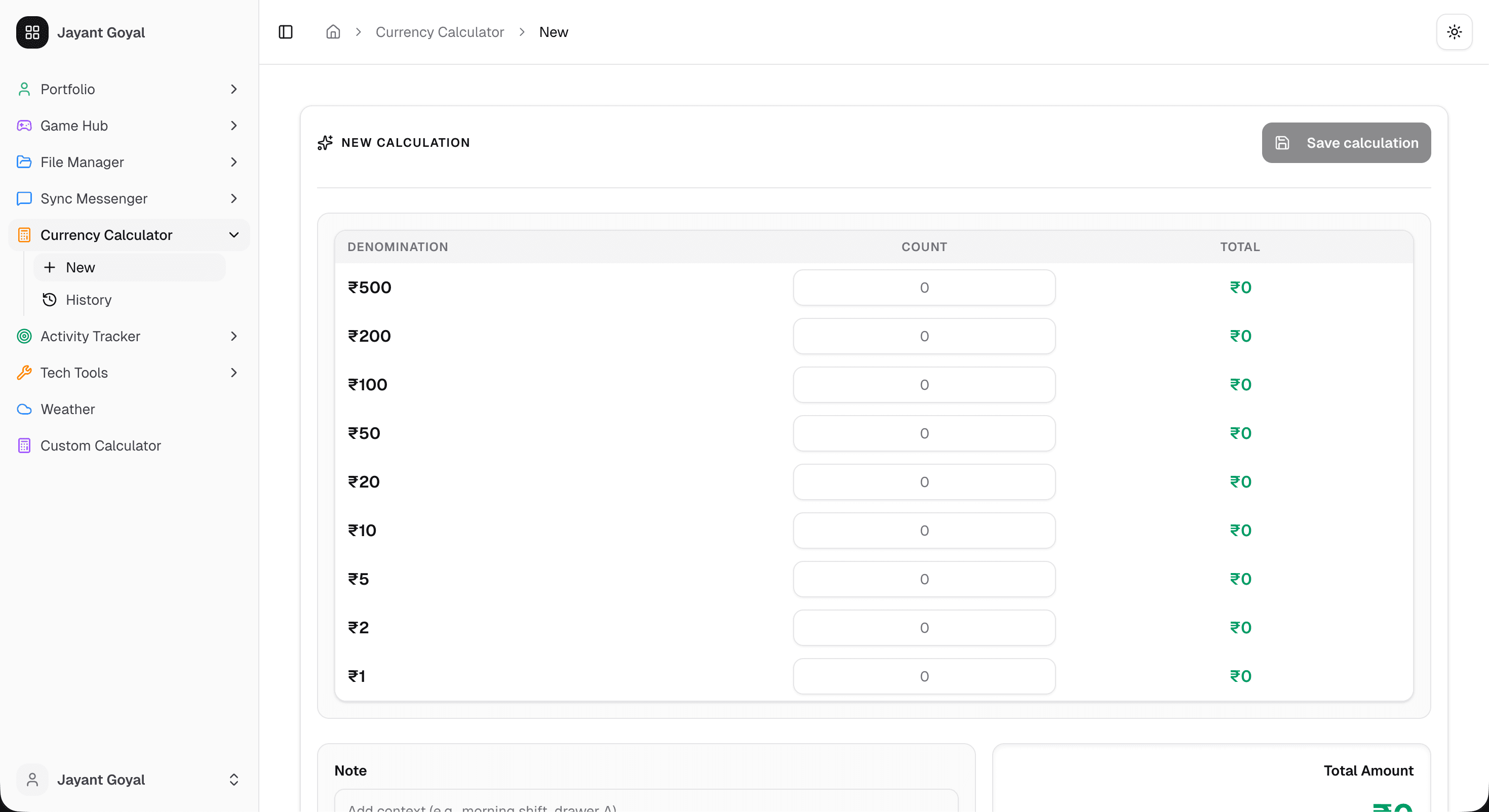
Task: Collapse the Currency Calculator chevron
Action: (233, 235)
